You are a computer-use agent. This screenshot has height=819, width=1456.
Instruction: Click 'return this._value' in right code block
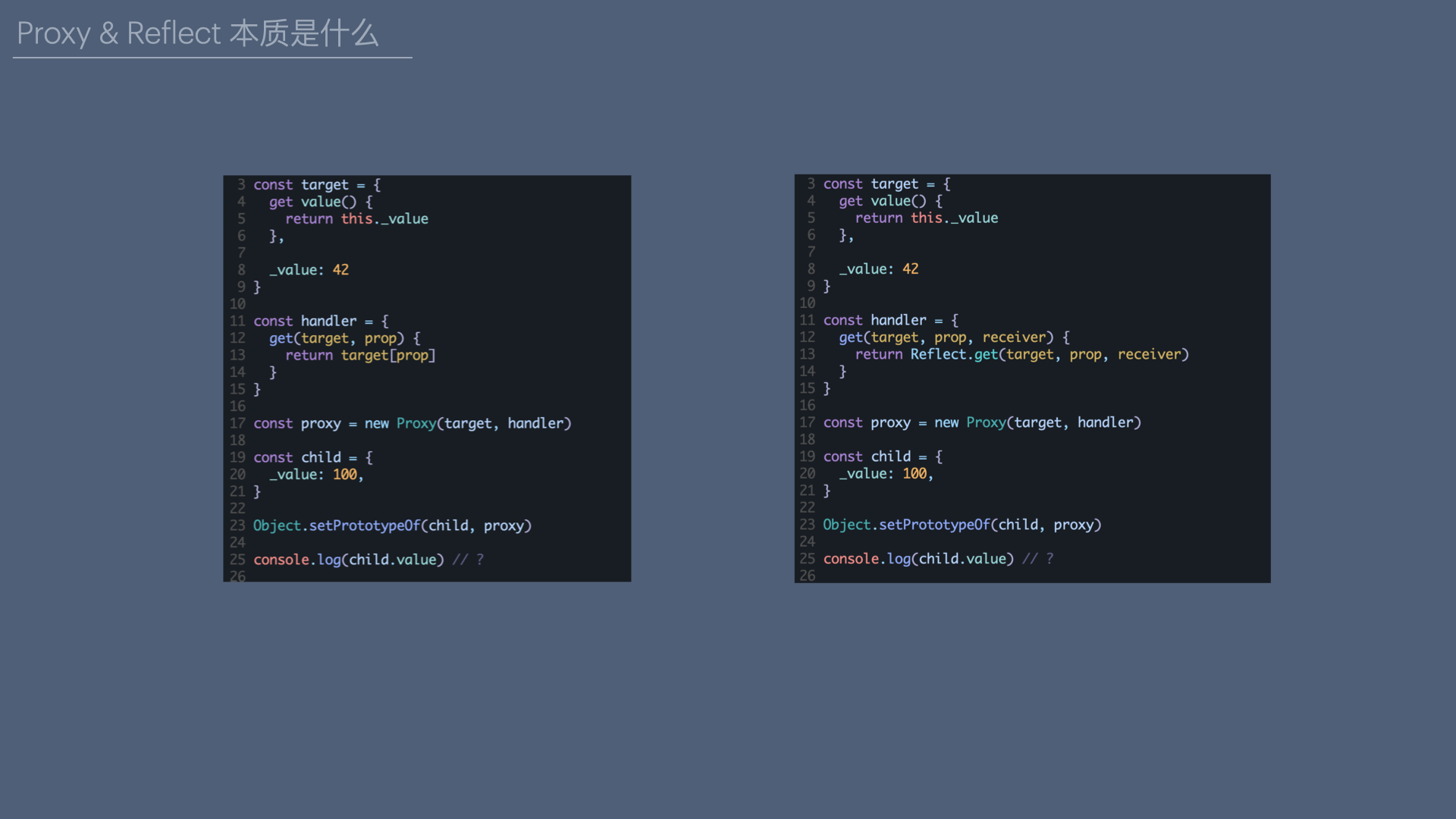[x=927, y=218]
